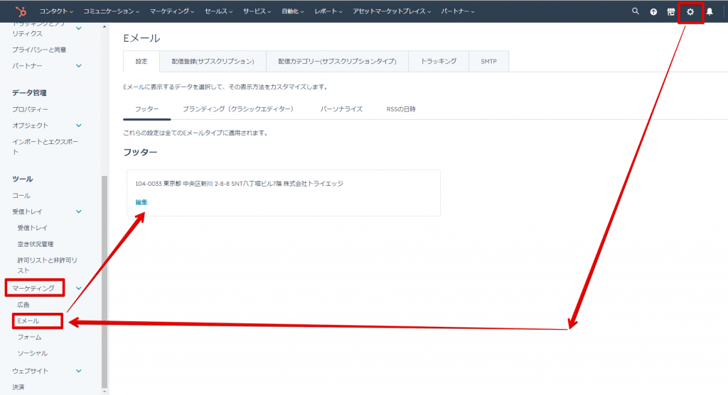Switch to the トラッキング tab
Screen dimensions: 728x395
tap(438, 61)
